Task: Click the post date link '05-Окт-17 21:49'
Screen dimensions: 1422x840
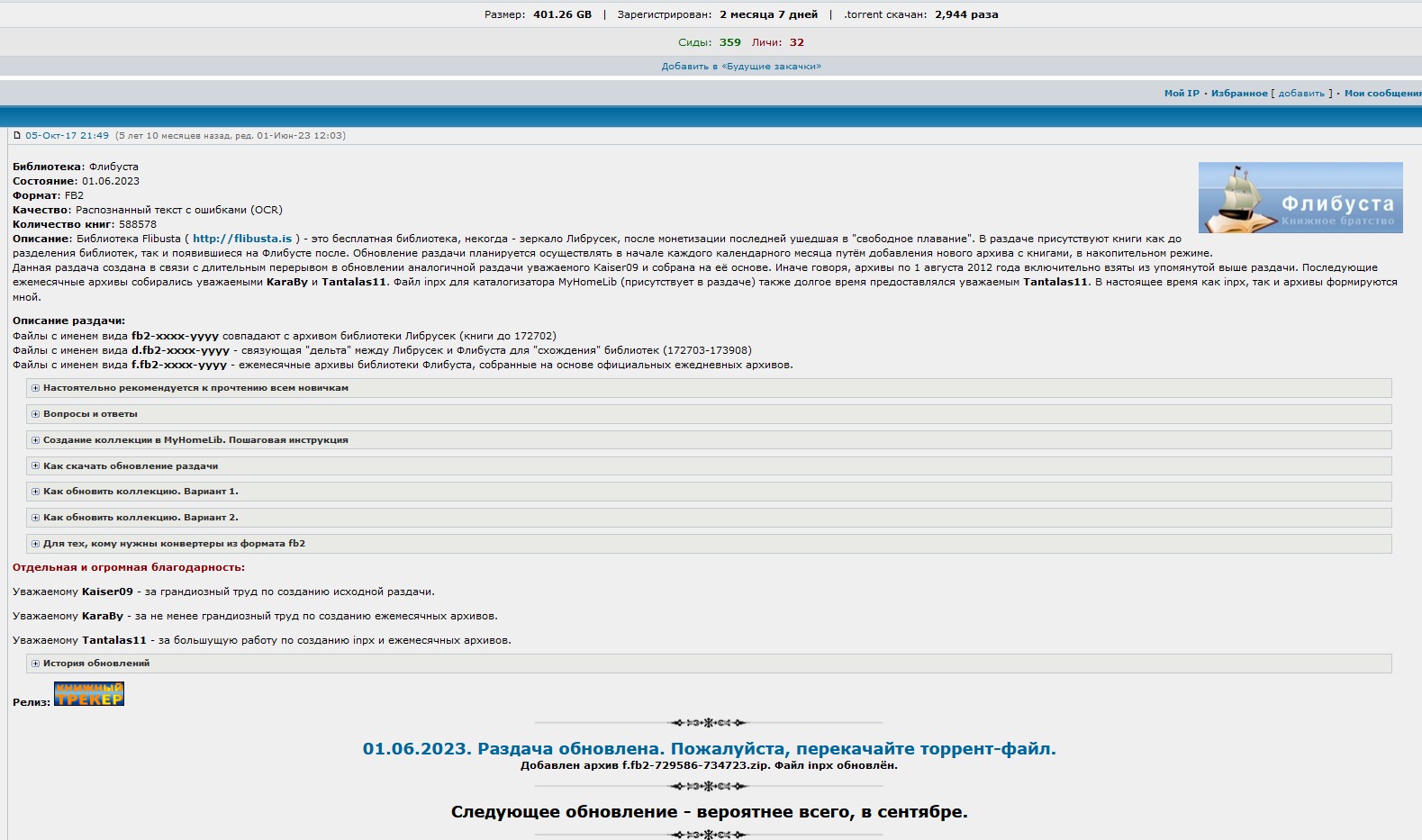Action: tap(67, 136)
